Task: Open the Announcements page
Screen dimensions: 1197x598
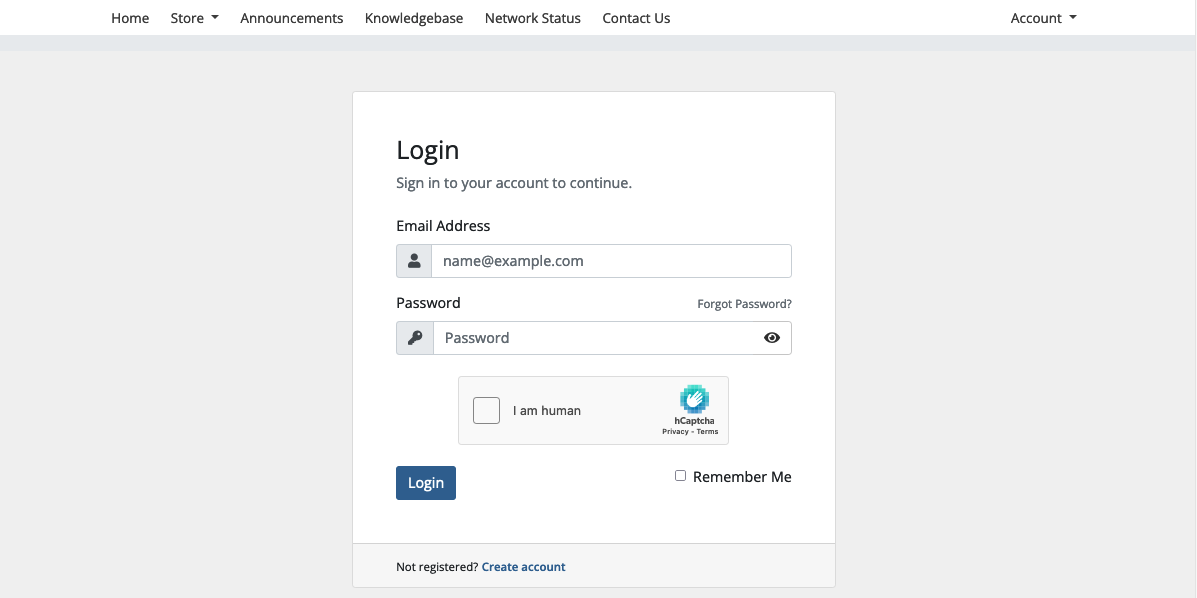Action: click(x=291, y=17)
